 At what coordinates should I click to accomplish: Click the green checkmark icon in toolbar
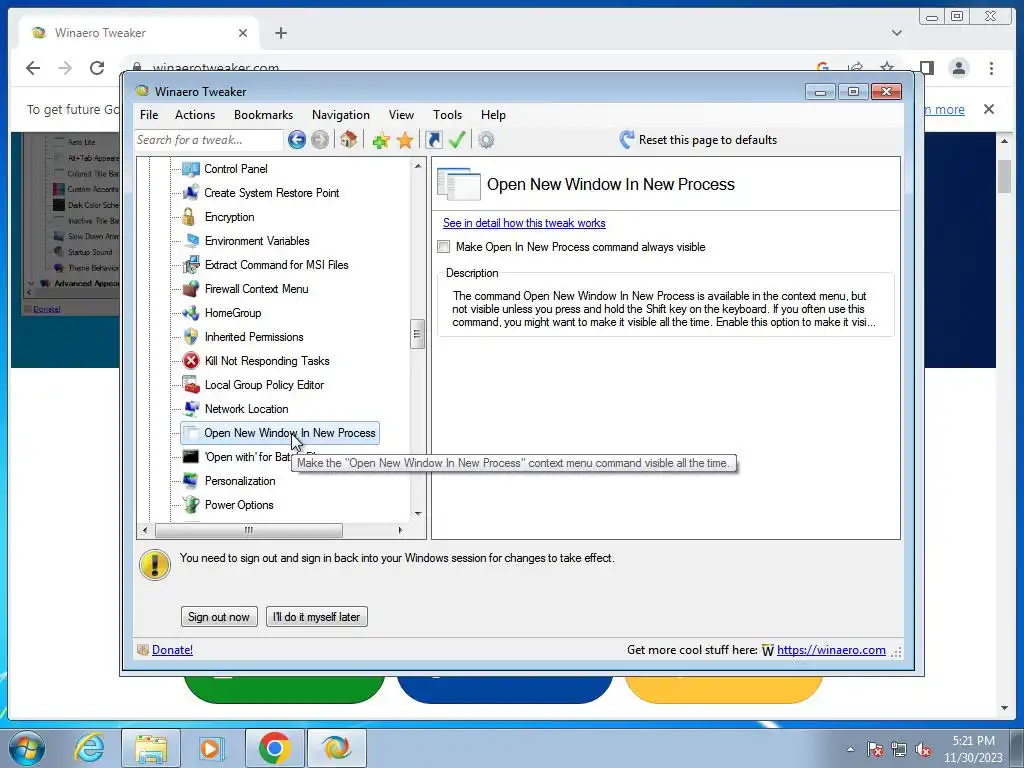(457, 140)
